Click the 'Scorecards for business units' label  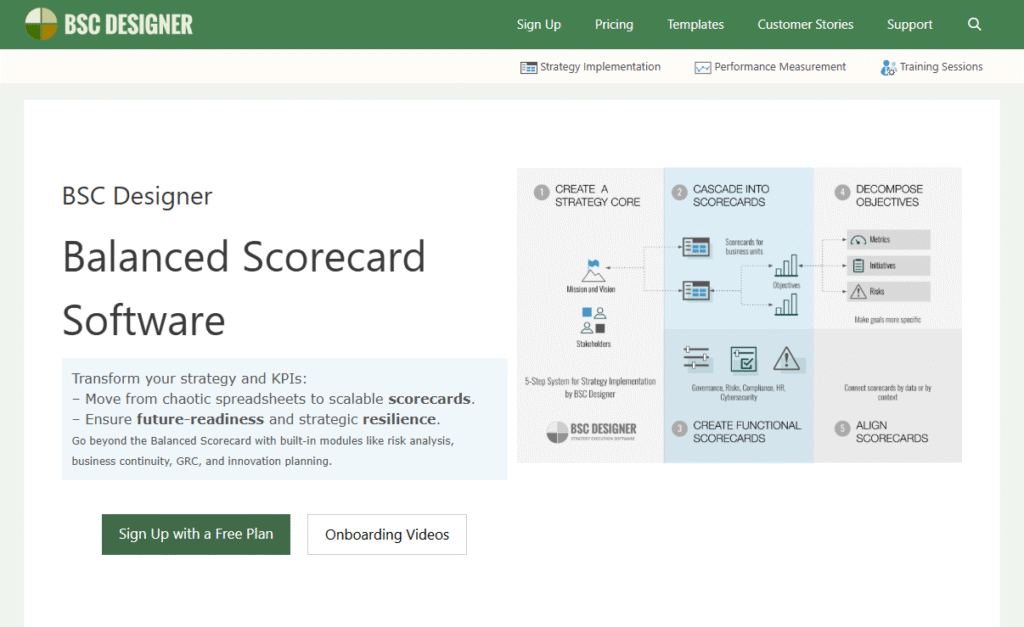click(744, 246)
